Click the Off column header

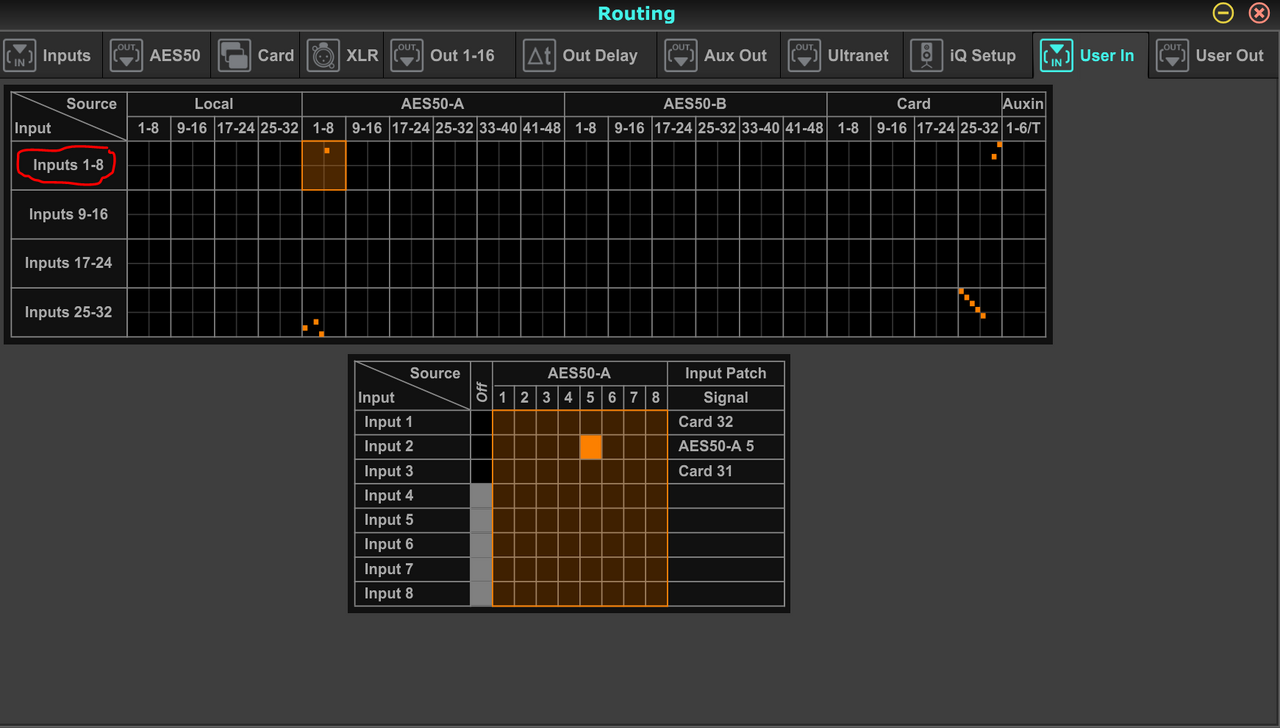click(x=481, y=385)
